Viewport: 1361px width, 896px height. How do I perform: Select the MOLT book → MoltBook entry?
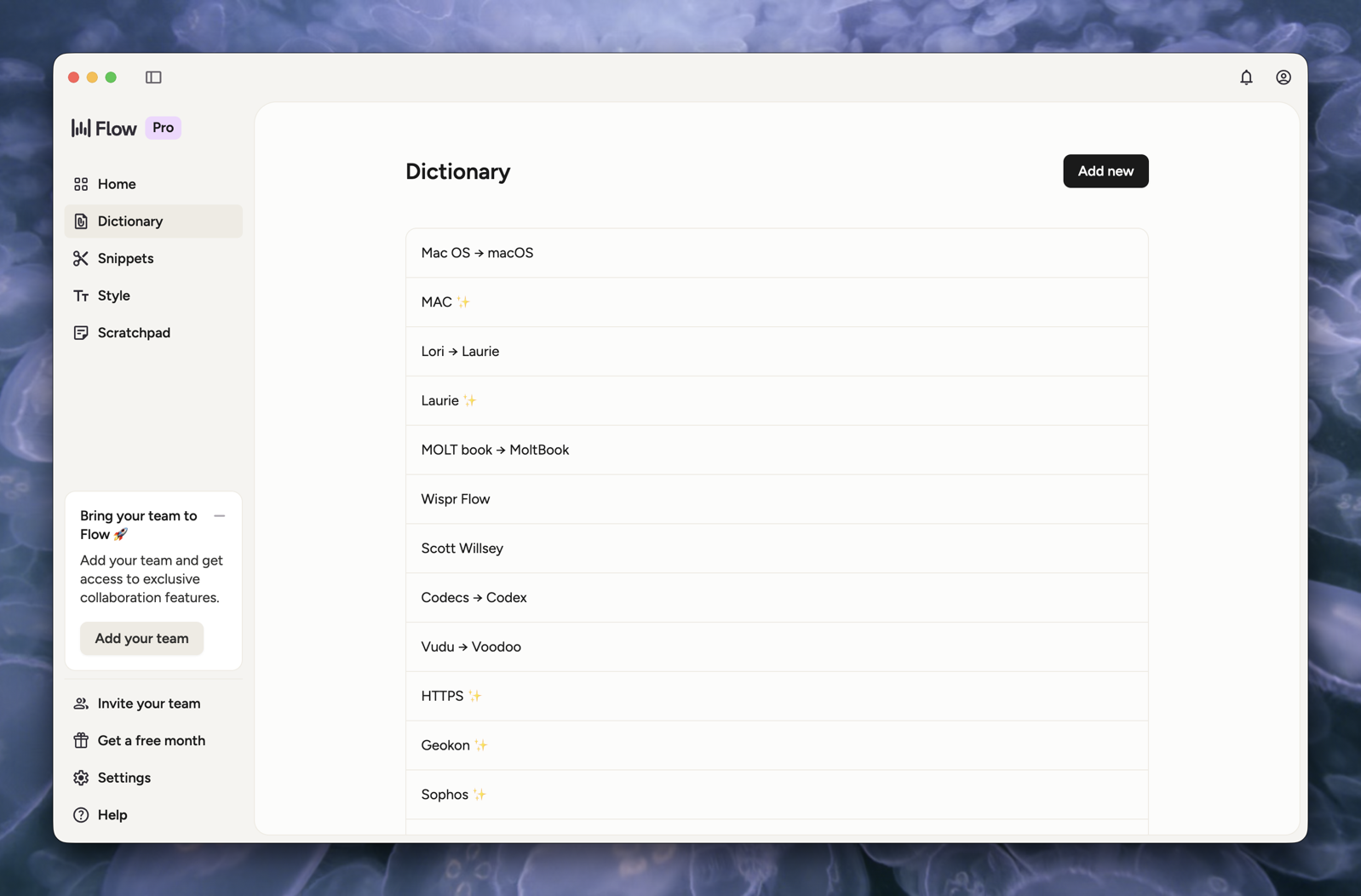point(777,450)
